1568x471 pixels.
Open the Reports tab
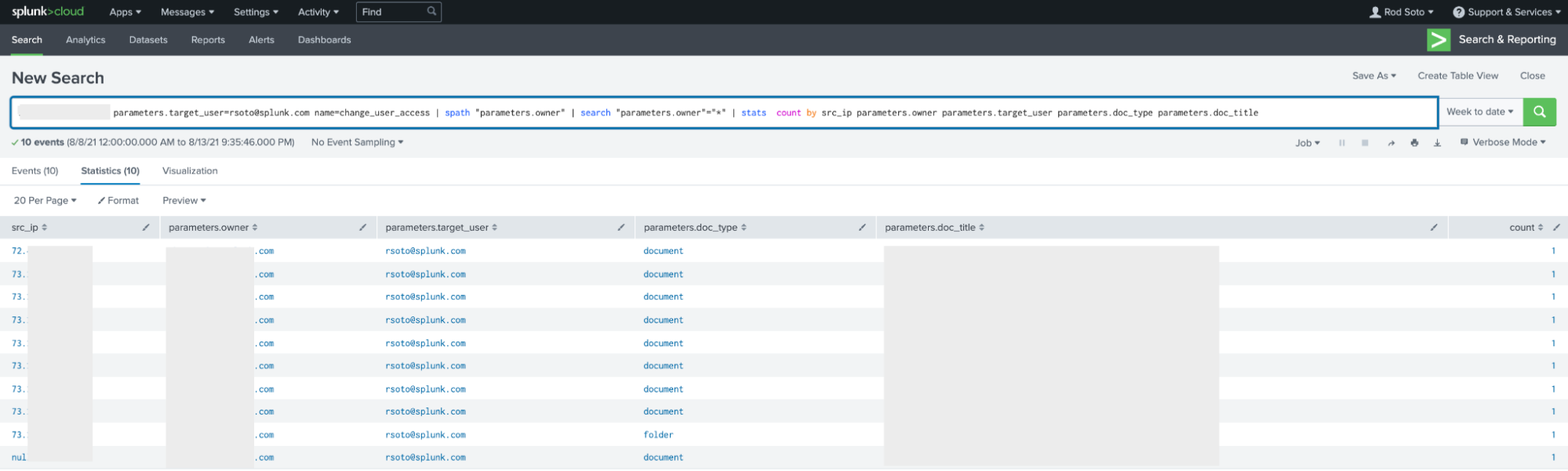pyautogui.click(x=208, y=40)
